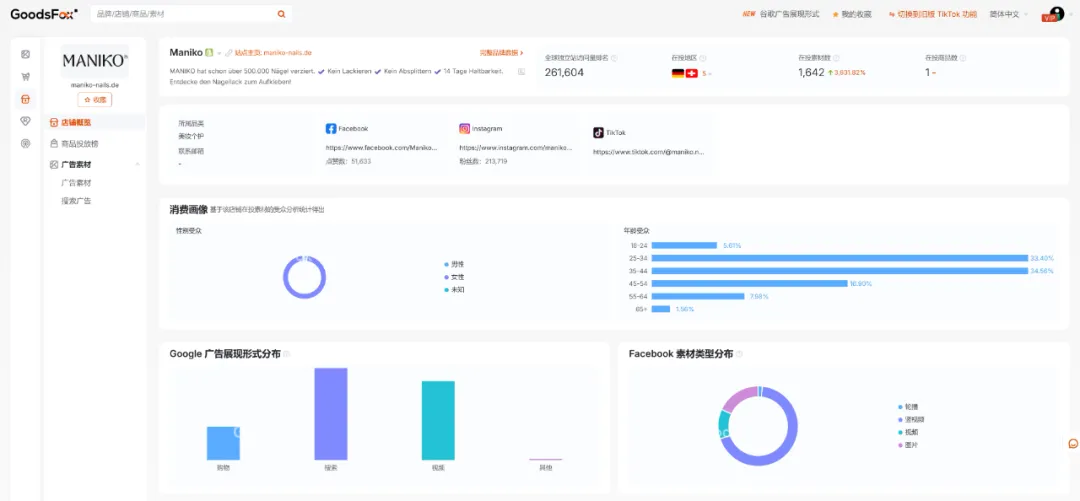The height and width of the screenshot is (501, 1080).
Task: Click the Shopify badge next to Maniko
Action: point(209,52)
